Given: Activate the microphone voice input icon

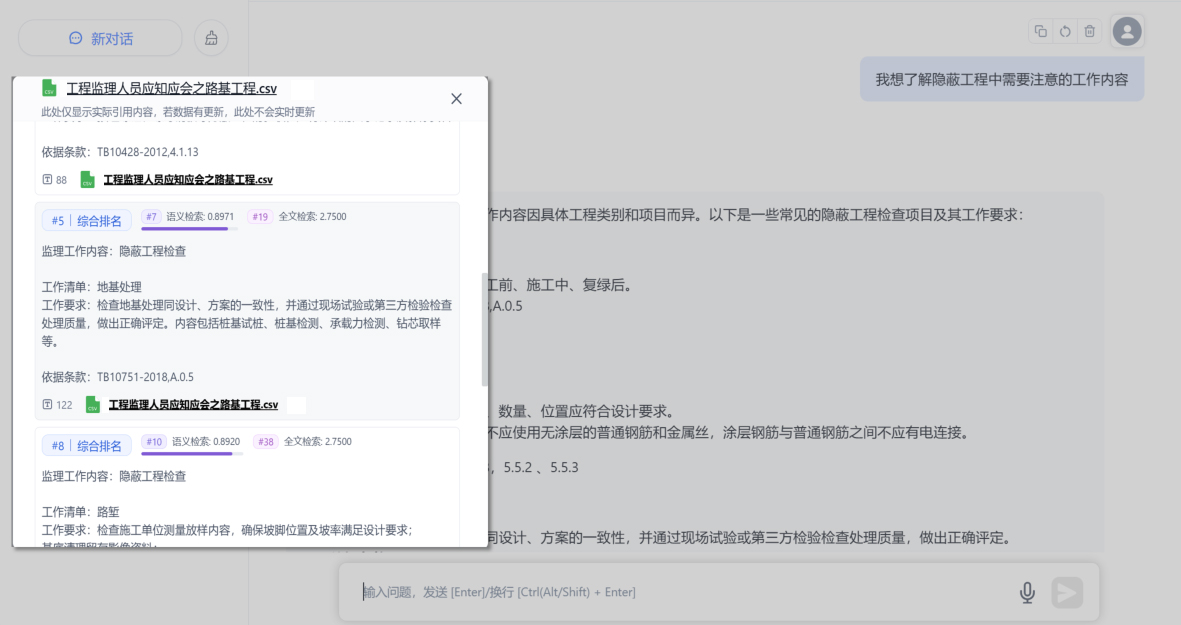Looking at the screenshot, I should point(1027,593).
